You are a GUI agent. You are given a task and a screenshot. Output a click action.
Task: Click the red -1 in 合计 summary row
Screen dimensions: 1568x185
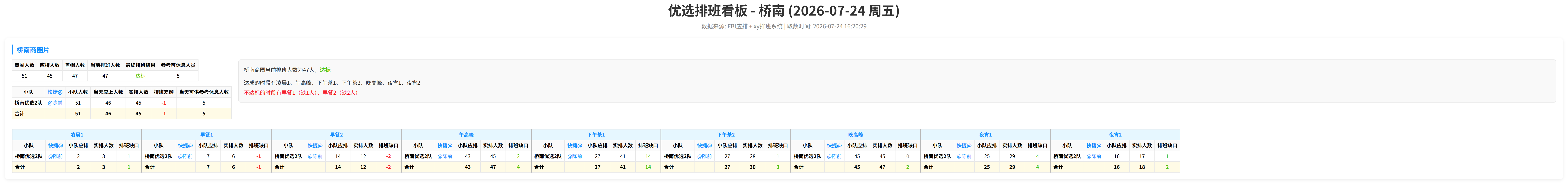[x=164, y=114]
